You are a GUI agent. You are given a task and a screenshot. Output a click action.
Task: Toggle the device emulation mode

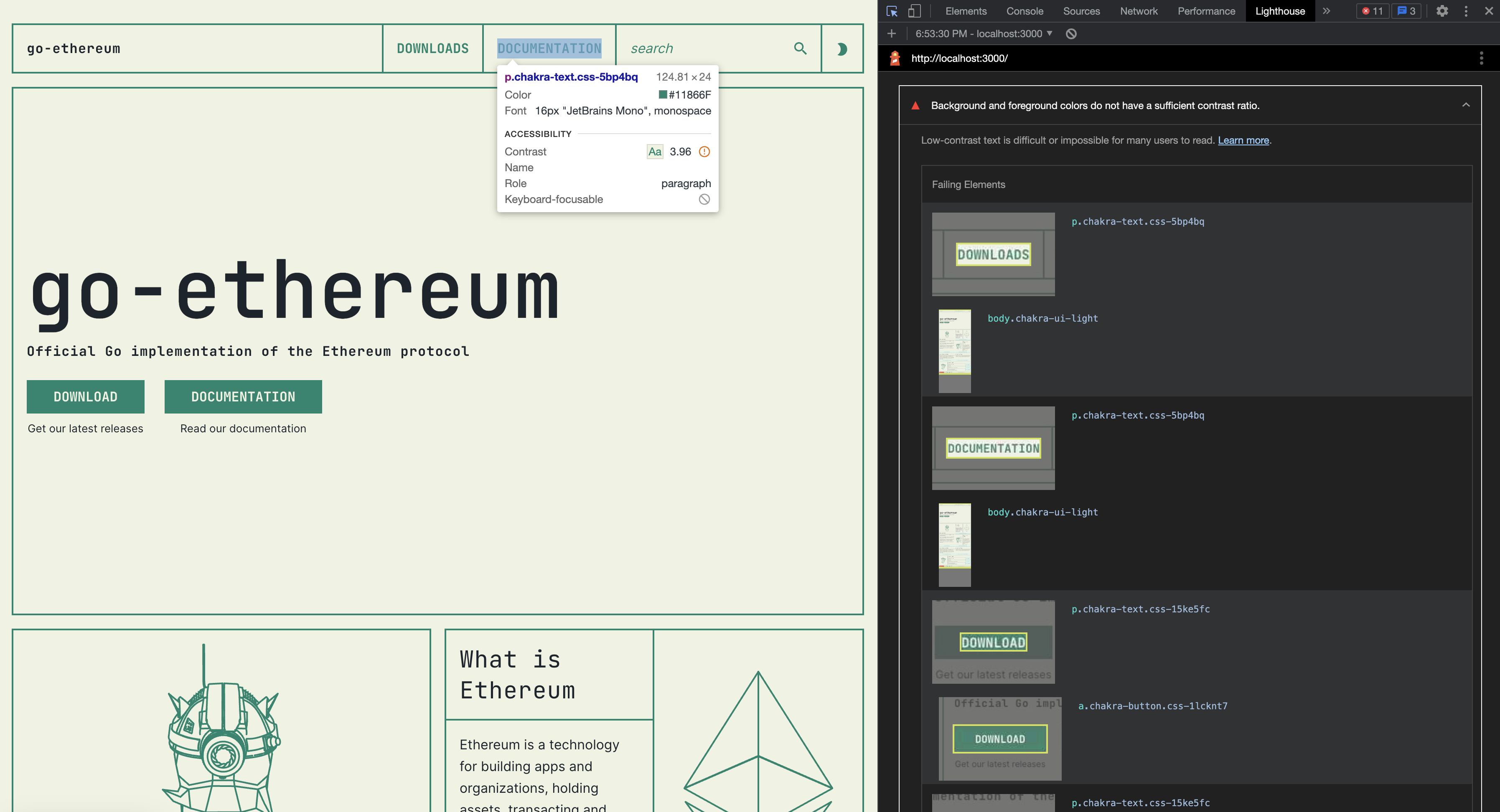(915, 11)
